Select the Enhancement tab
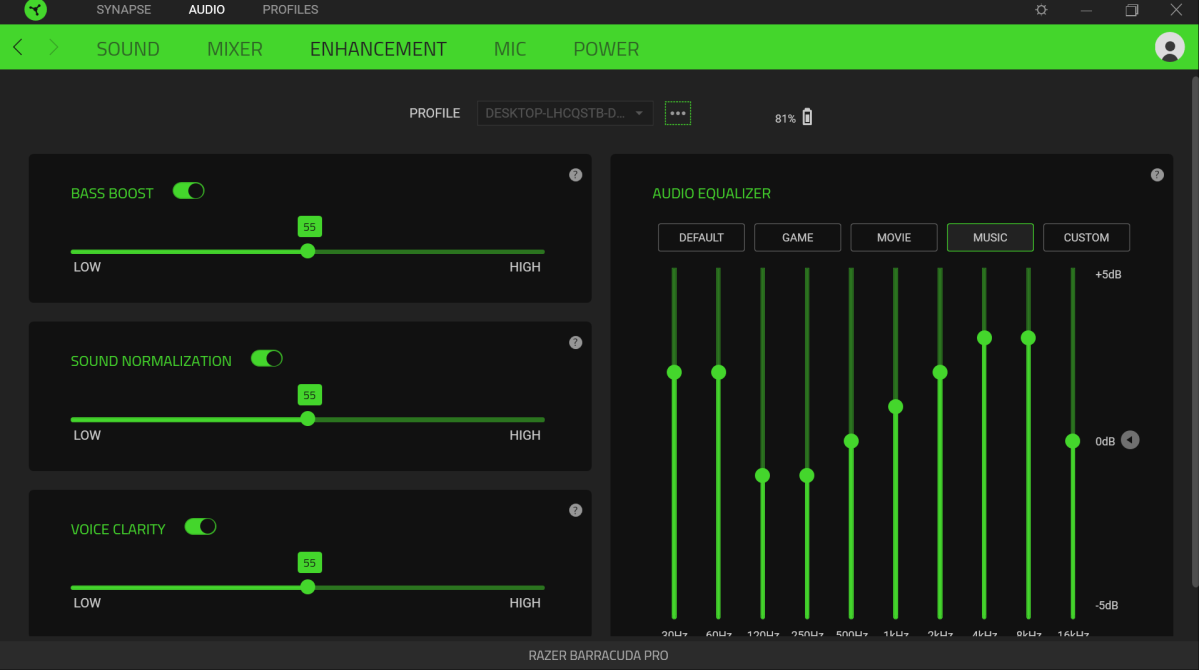Screen dimensions: 1199x670 [378, 48]
